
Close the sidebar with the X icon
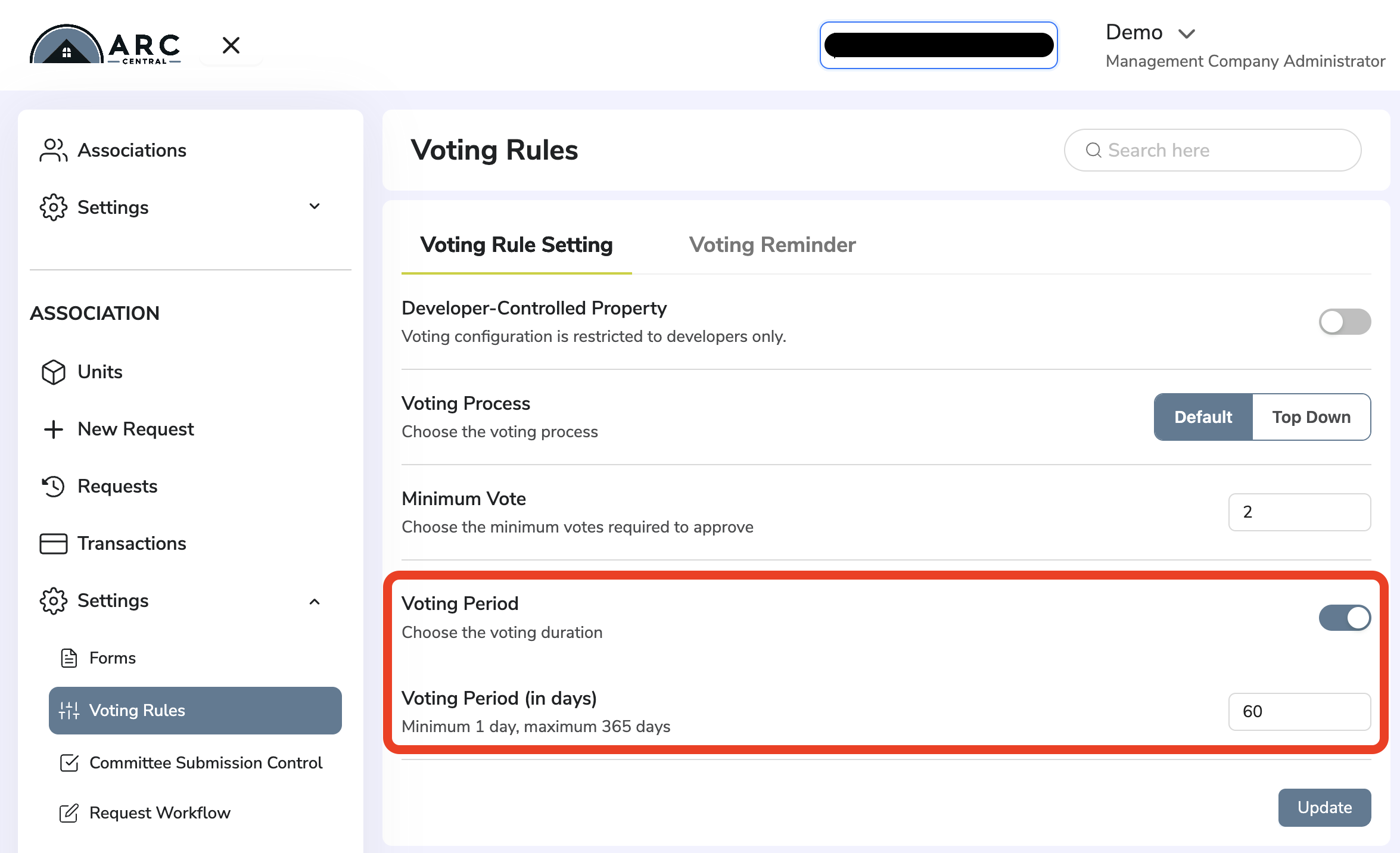pos(231,45)
